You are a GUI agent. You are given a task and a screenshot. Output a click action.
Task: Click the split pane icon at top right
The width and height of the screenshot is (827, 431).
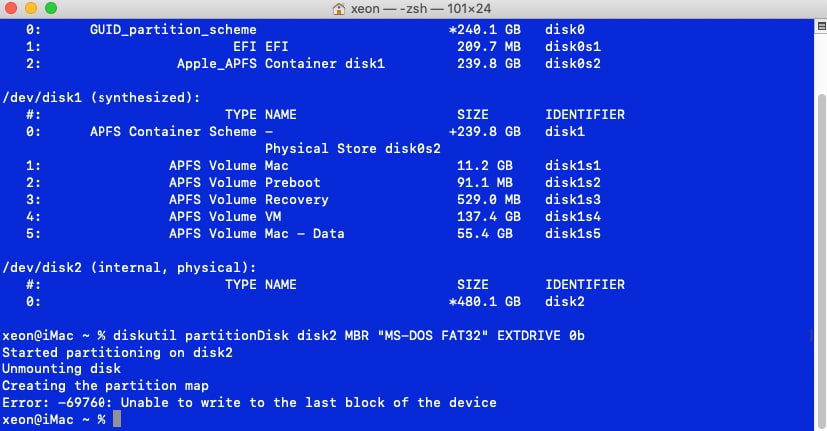[821, 26]
